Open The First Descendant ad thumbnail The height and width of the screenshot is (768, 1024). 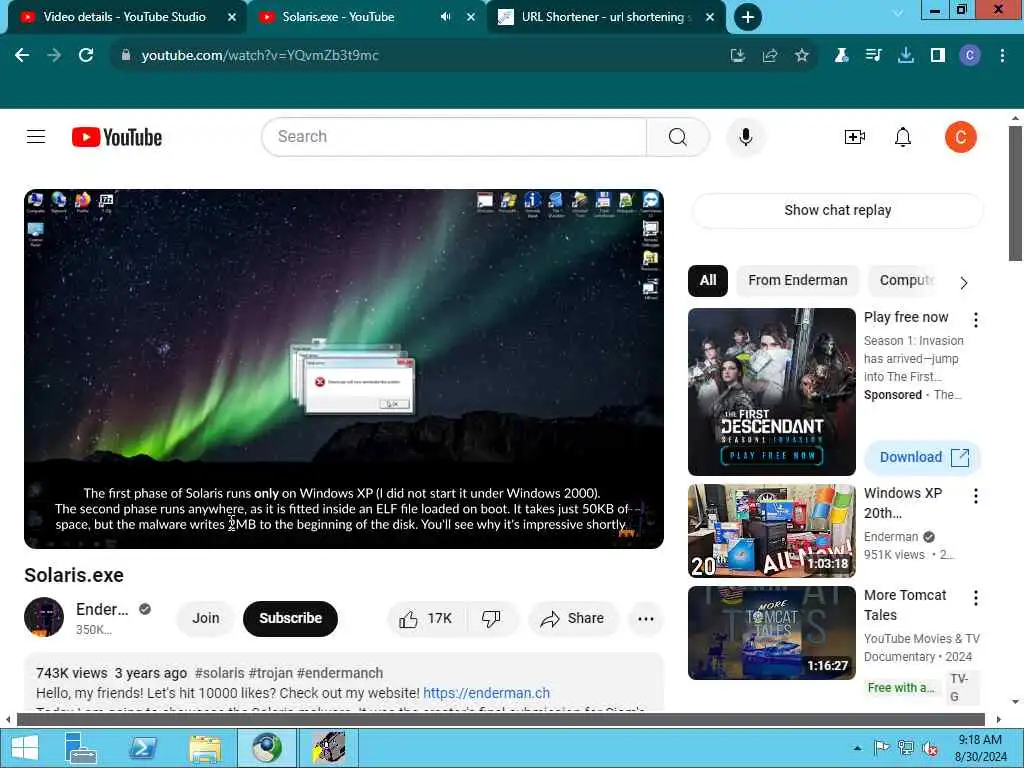click(x=771, y=392)
